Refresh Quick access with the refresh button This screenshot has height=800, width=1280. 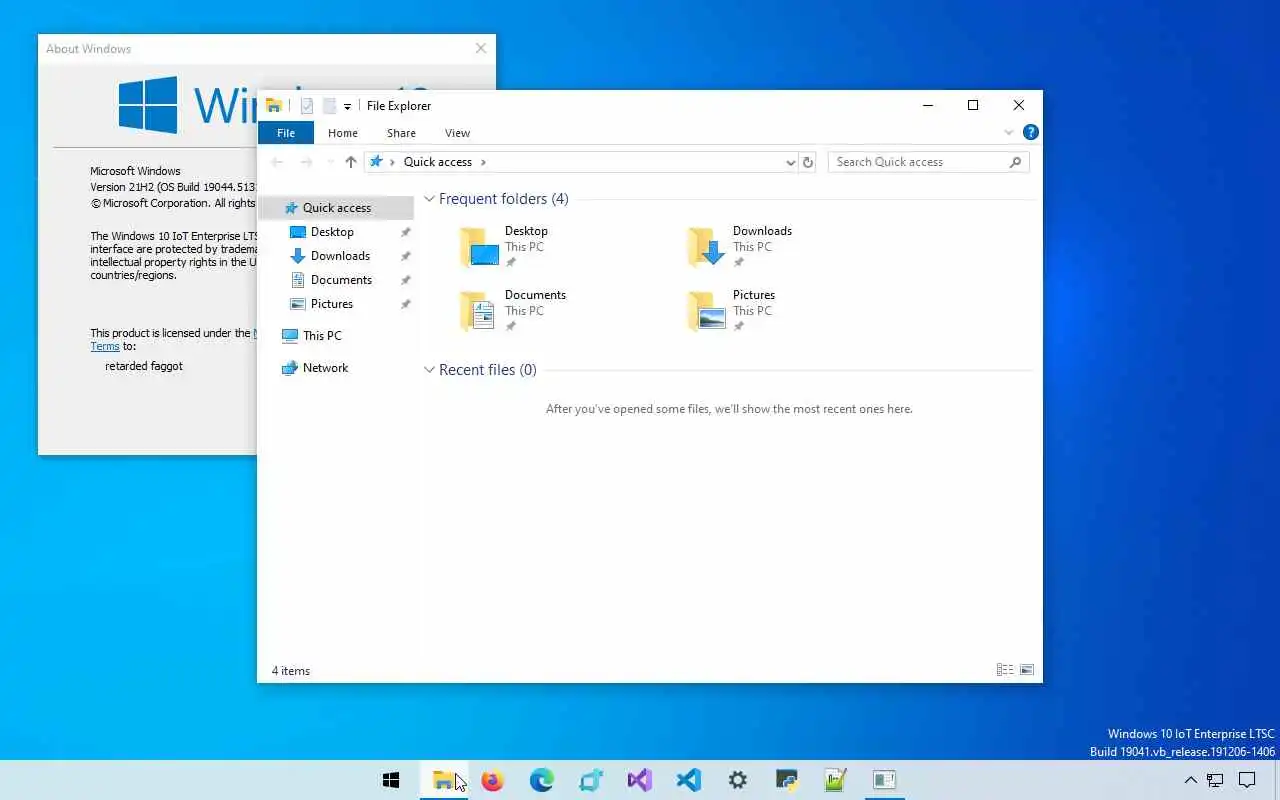(808, 162)
